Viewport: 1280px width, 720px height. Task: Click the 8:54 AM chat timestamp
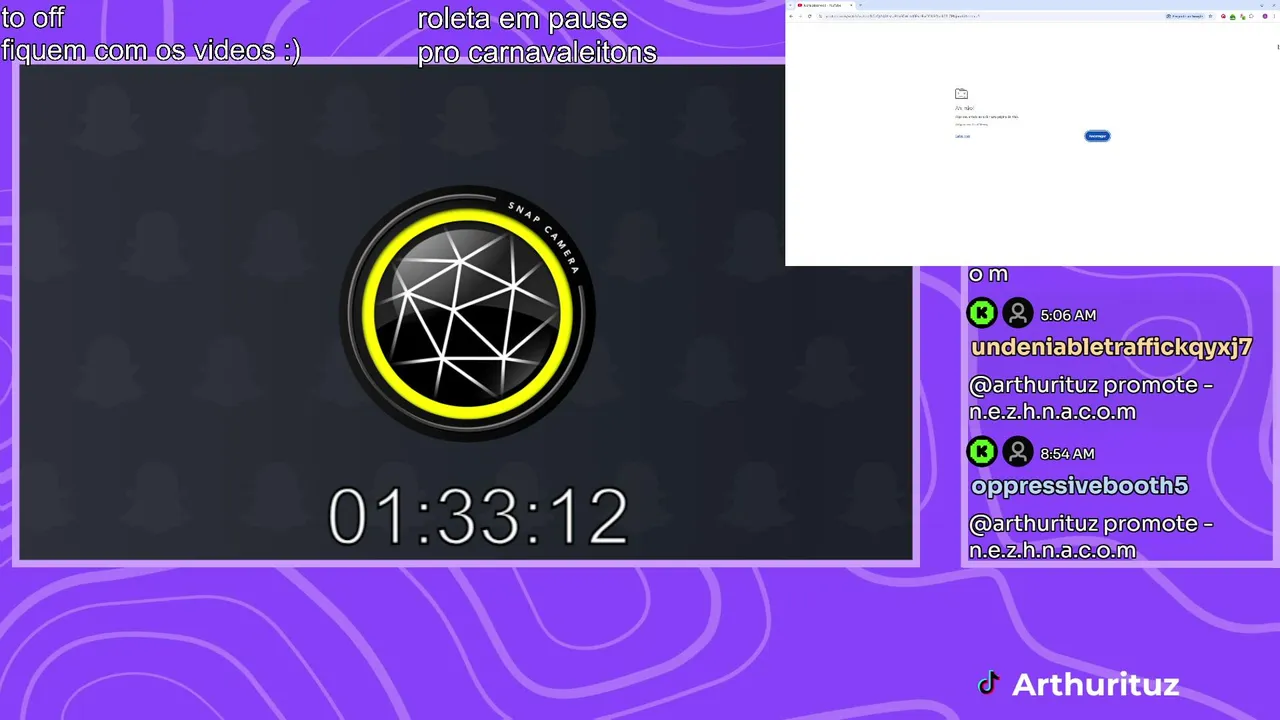1067,454
